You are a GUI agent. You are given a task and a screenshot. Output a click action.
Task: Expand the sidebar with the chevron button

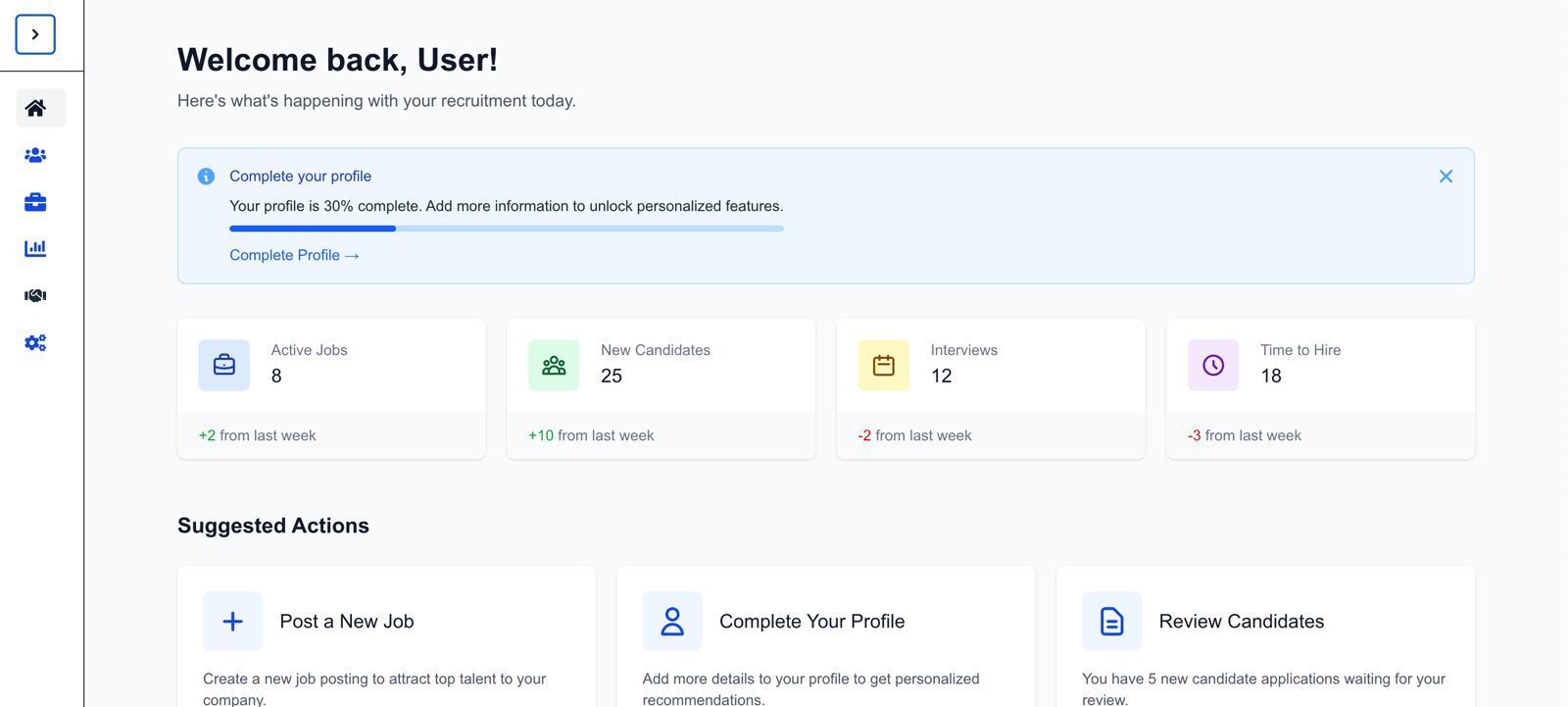click(x=35, y=34)
